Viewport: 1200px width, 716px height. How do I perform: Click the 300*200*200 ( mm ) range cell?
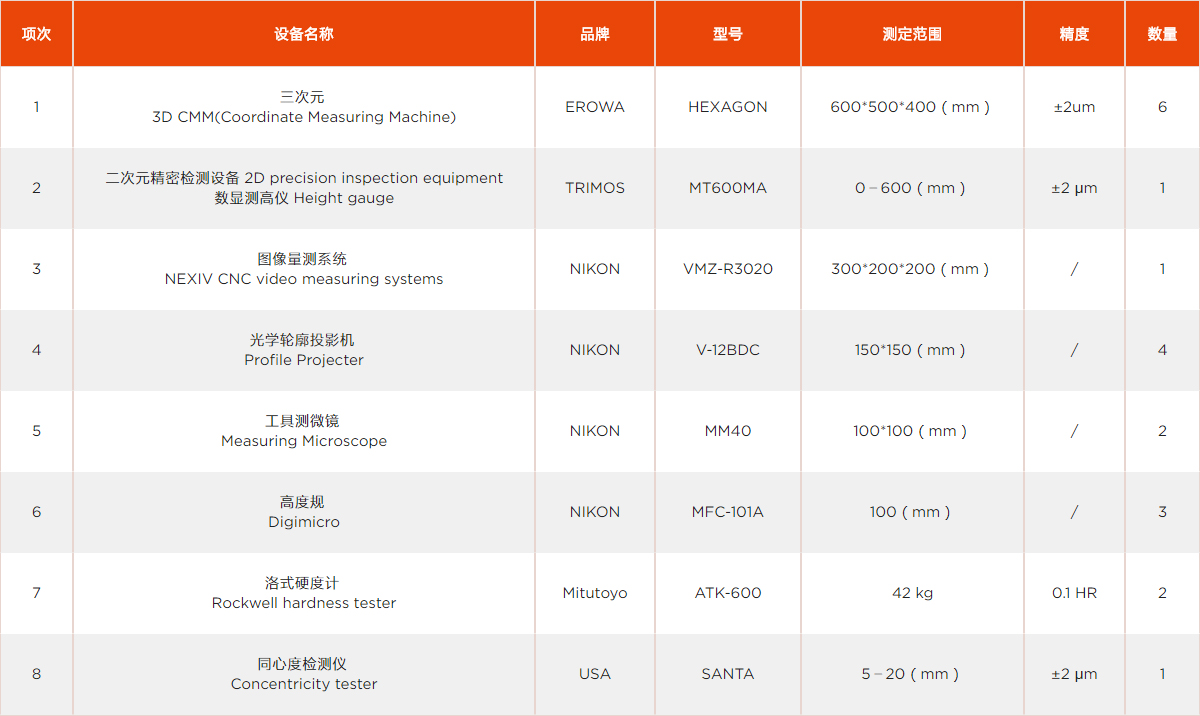point(912,269)
